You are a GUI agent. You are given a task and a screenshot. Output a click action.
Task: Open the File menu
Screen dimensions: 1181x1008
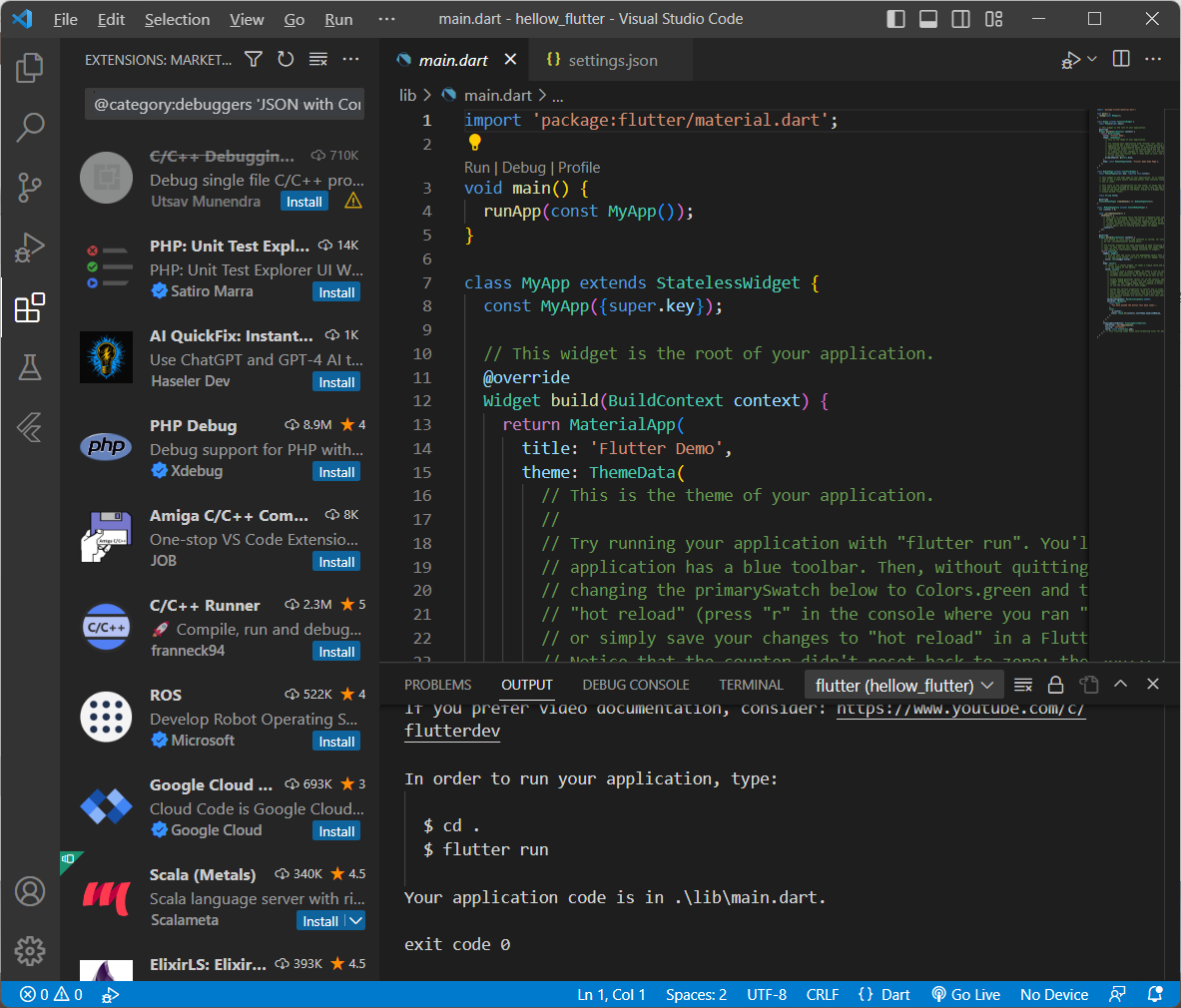click(66, 19)
